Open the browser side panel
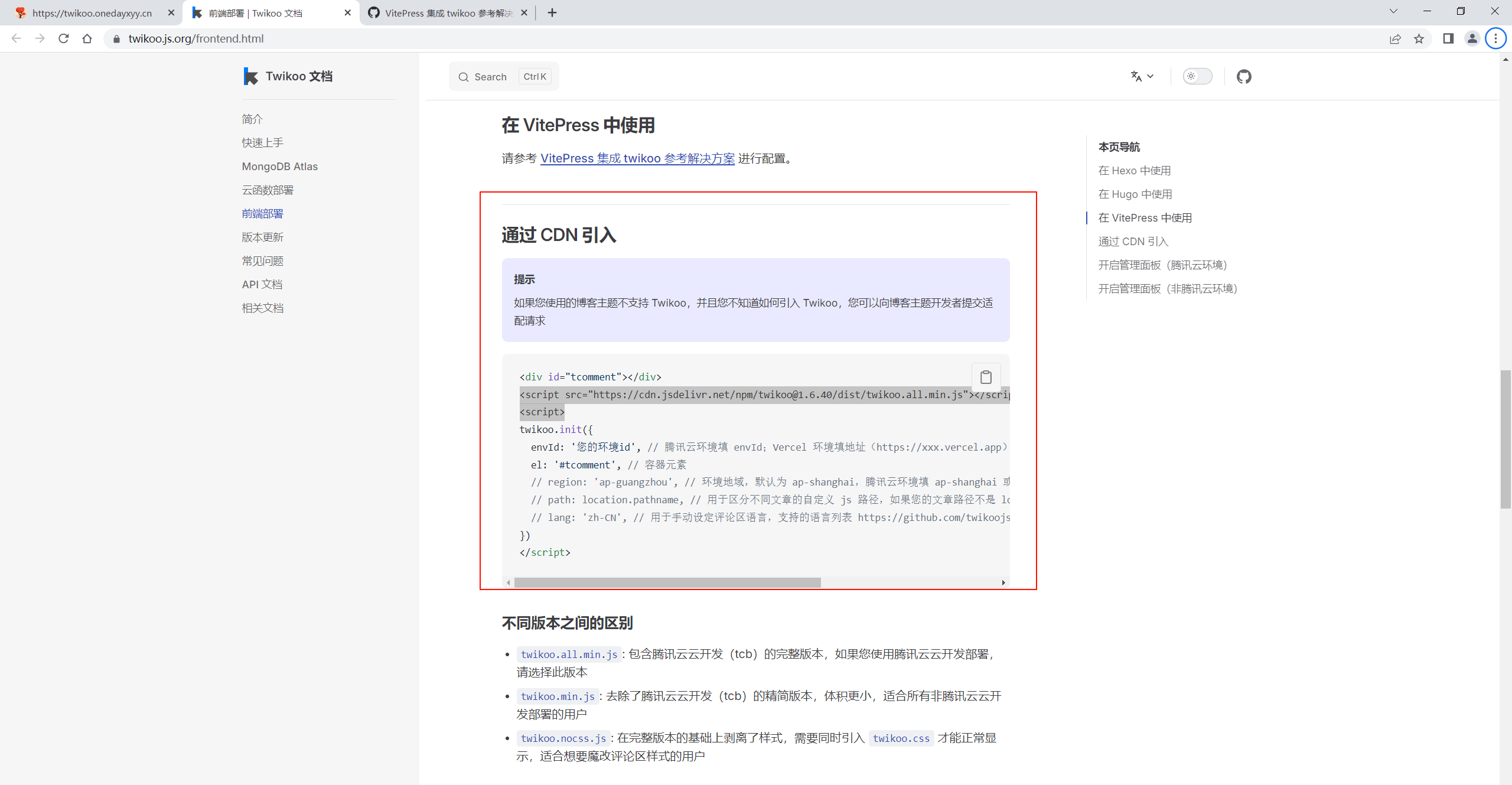The height and width of the screenshot is (785, 1512). 1448,38
